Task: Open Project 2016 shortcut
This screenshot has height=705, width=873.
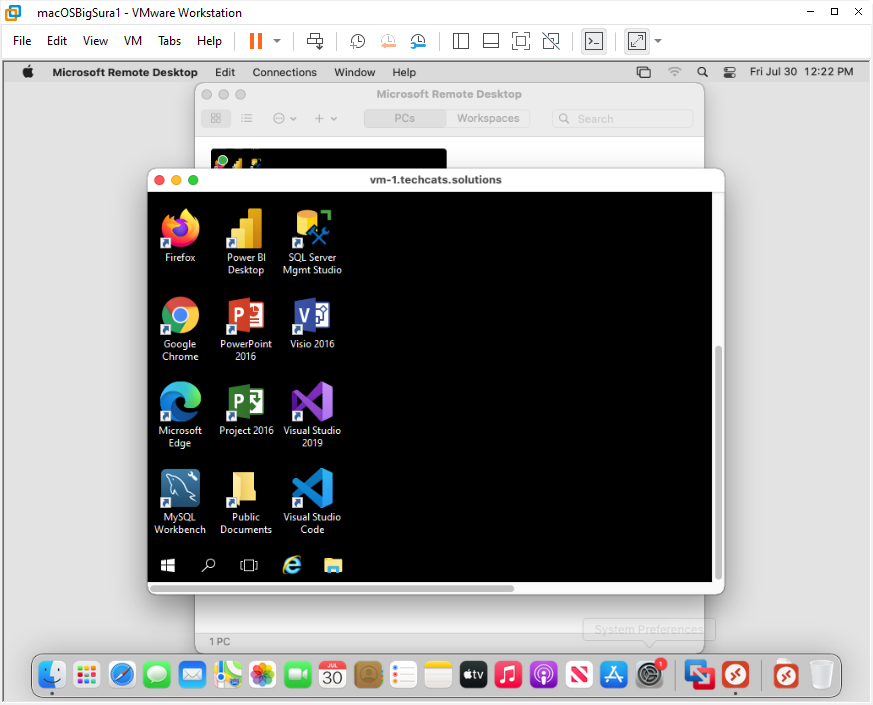Action: click(x=246, y=409)
